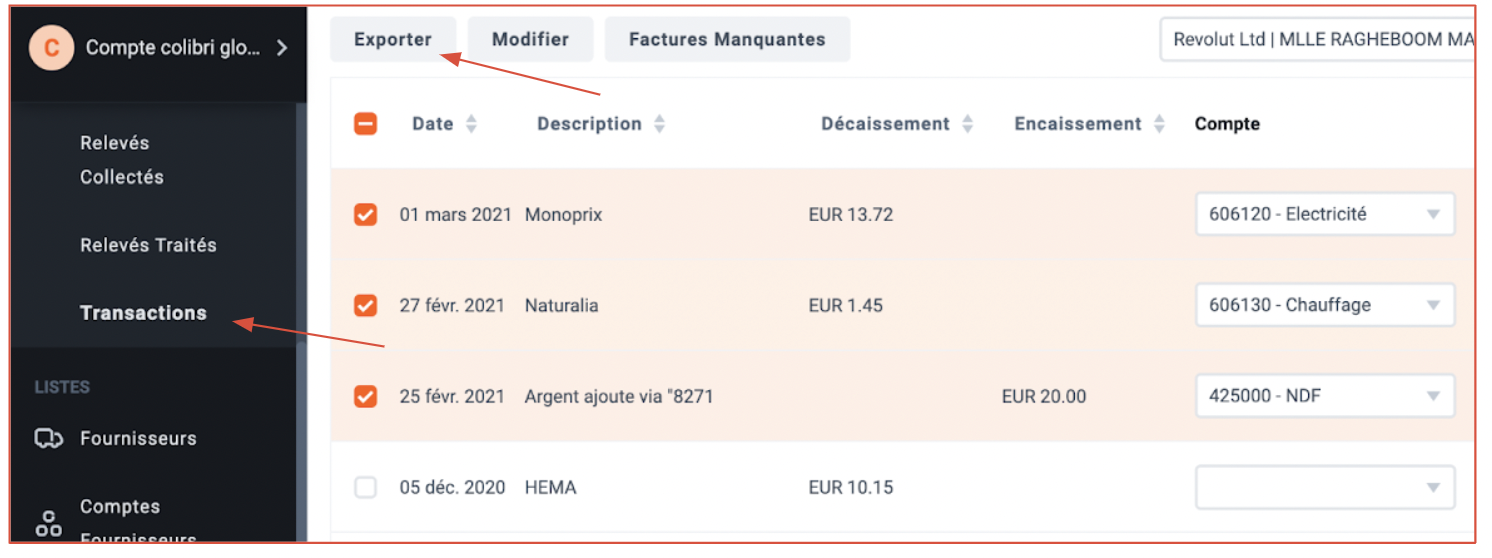1492x558 pixels.
Task: Click the Exporter button
Action: 393,39
